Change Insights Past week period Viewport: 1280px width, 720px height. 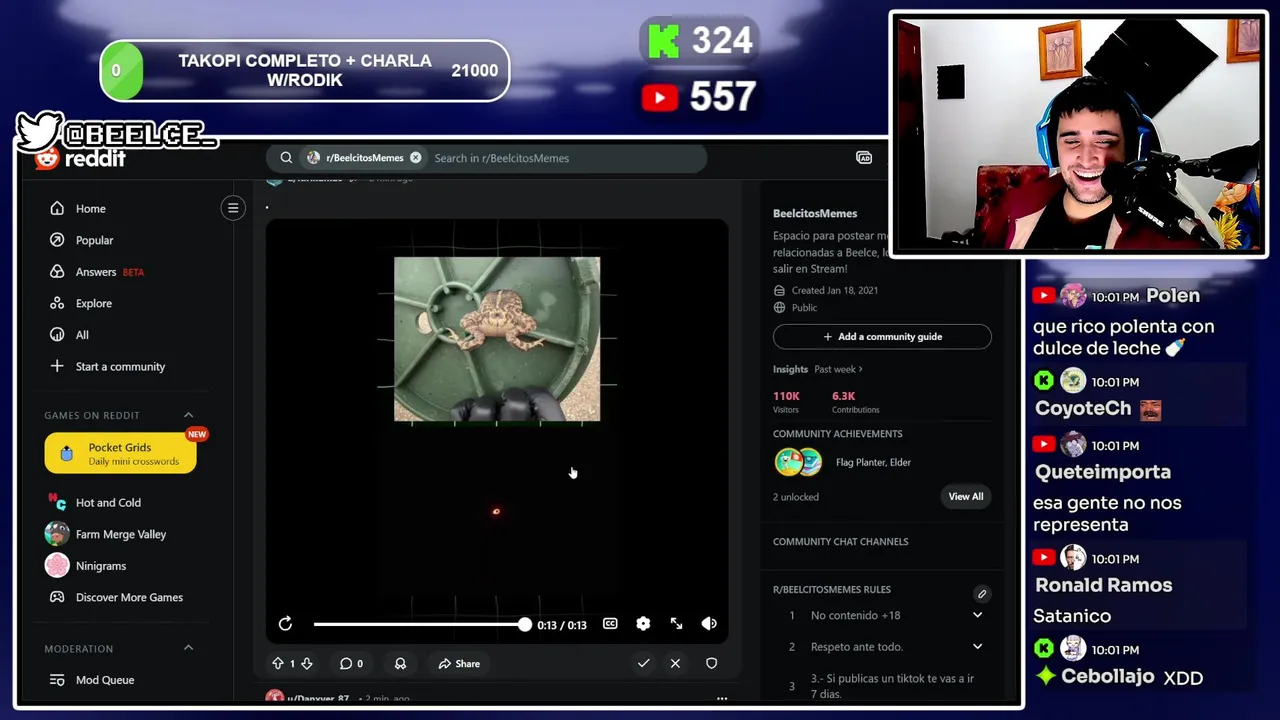coord(838,369)
